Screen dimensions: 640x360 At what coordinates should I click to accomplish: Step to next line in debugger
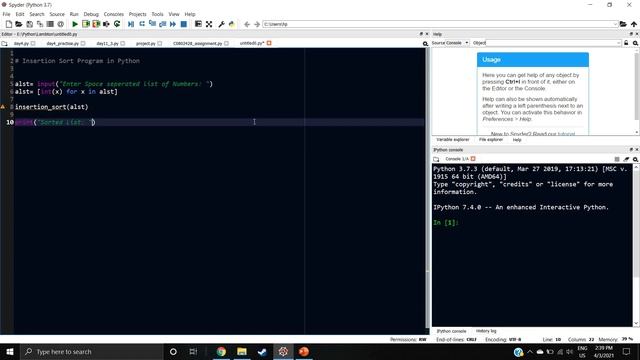(142, 24)
